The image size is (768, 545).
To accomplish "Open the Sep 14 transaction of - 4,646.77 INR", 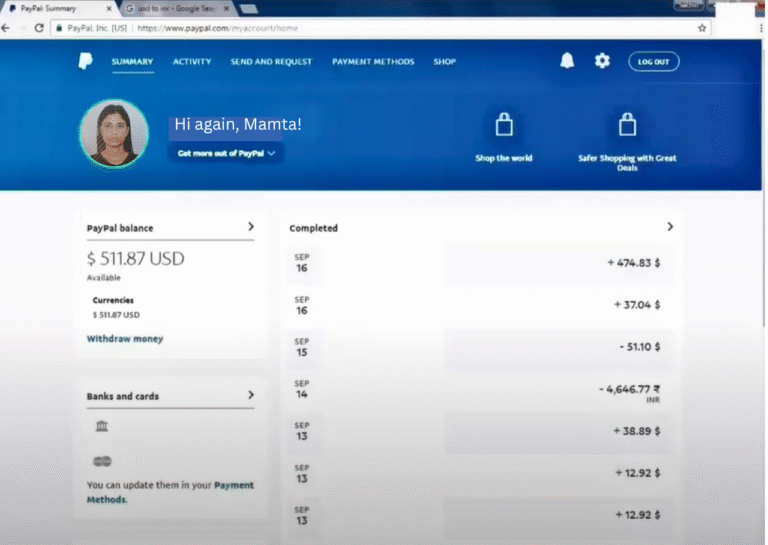I will coord(480,390).
